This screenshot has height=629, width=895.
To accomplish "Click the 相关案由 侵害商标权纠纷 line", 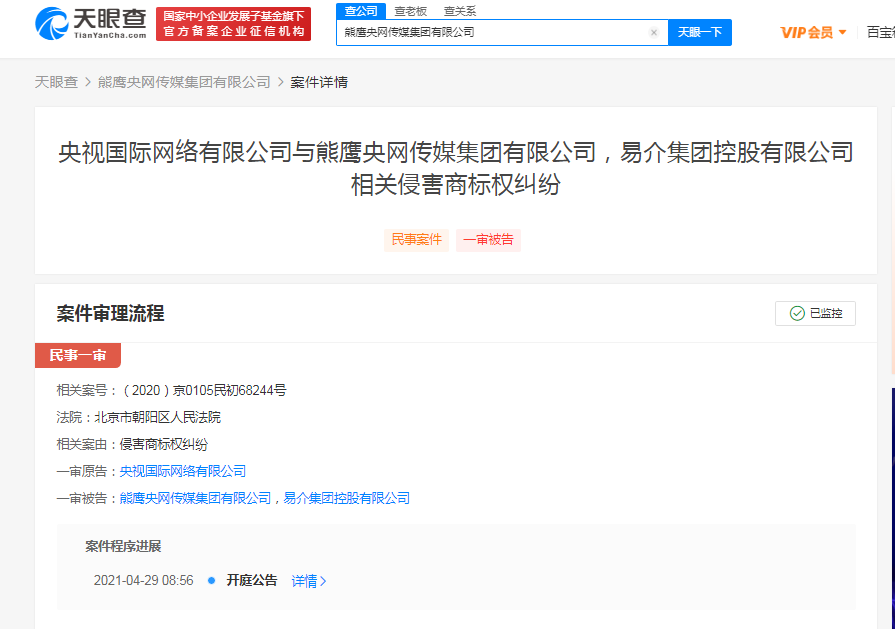I will (x=132, y=444).
